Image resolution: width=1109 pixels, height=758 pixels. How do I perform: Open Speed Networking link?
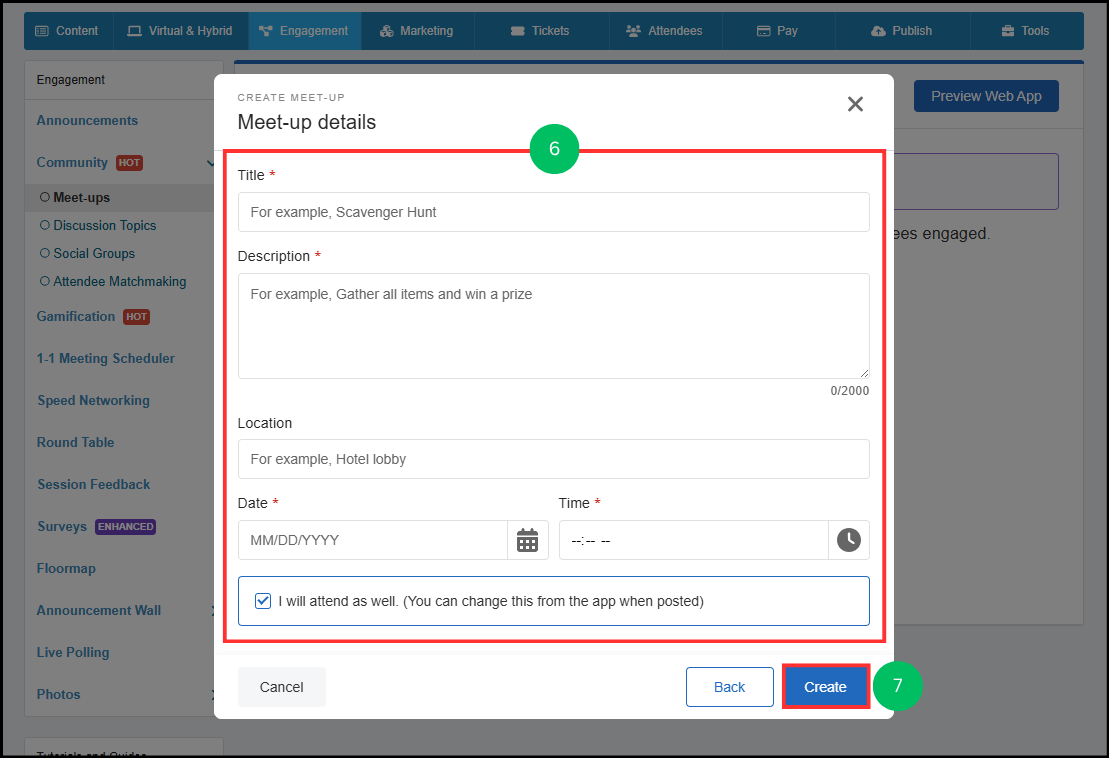[93, 400]
